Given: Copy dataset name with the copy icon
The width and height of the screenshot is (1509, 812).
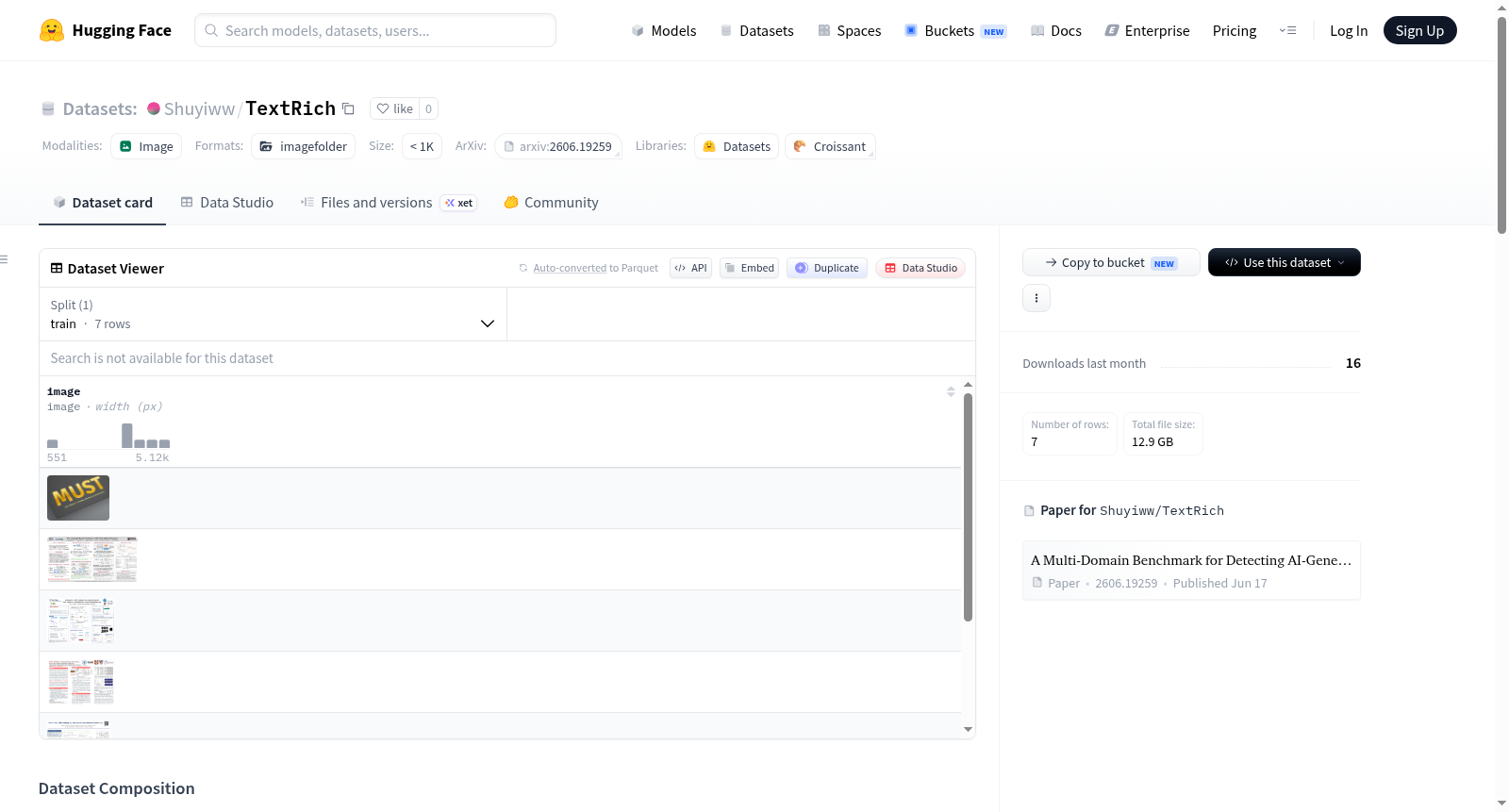Looking at the screenshot, I should click(348, 108).
